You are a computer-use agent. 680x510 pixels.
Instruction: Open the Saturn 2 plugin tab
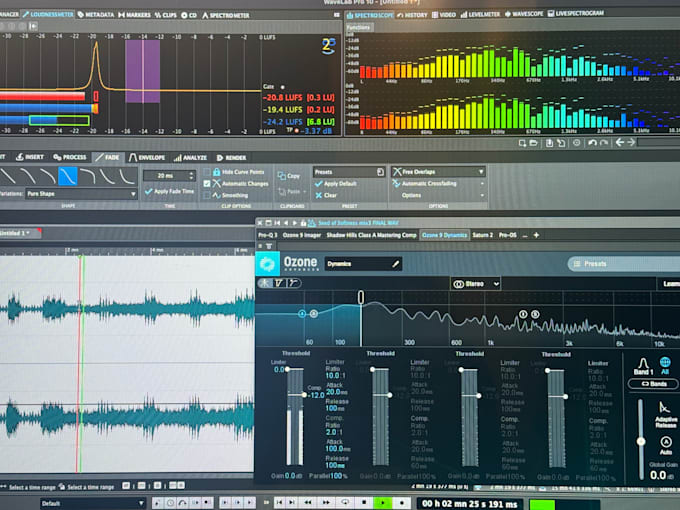482,235
